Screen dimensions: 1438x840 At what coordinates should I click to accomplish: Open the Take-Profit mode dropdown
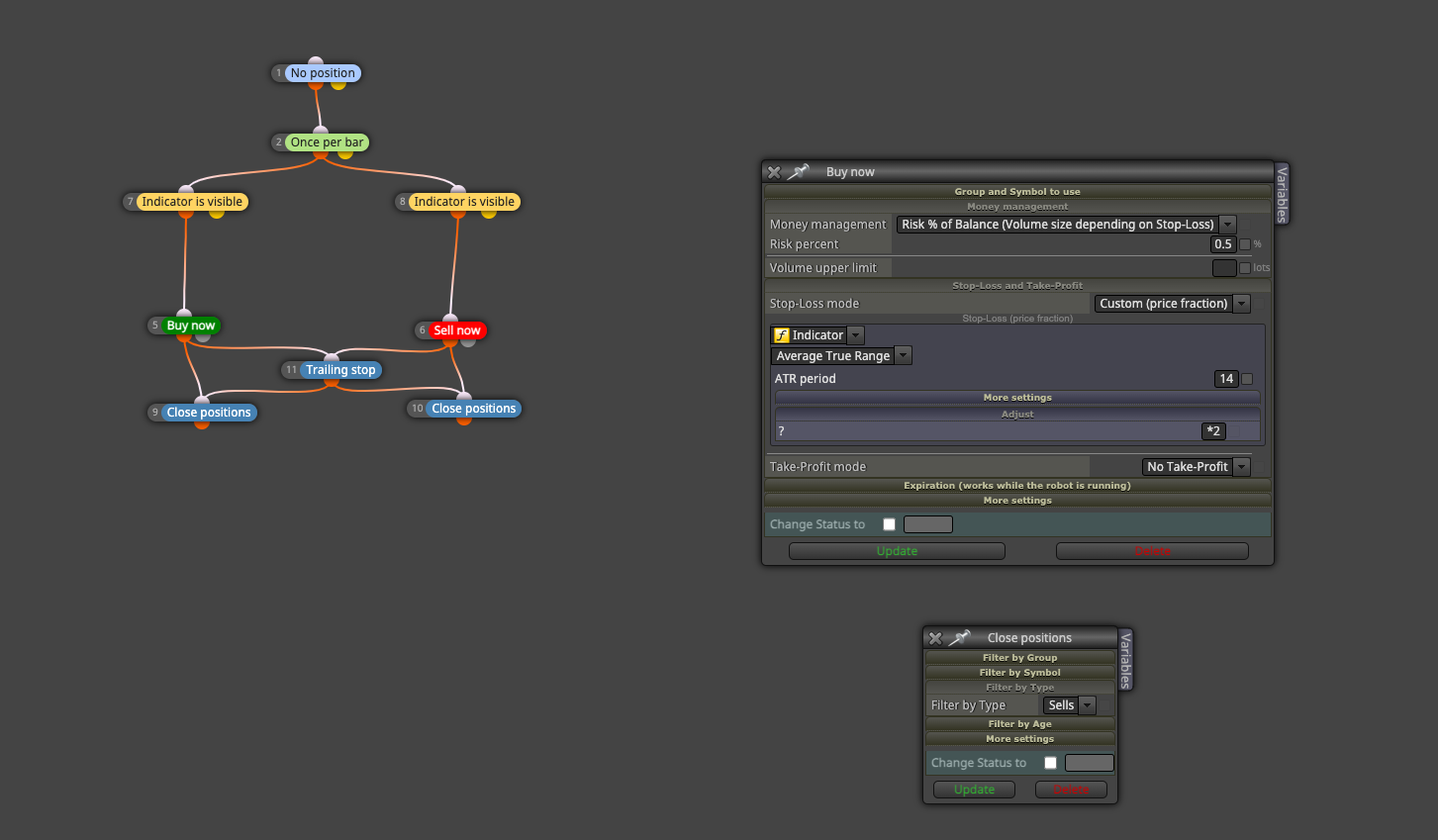pos(1196,467)
